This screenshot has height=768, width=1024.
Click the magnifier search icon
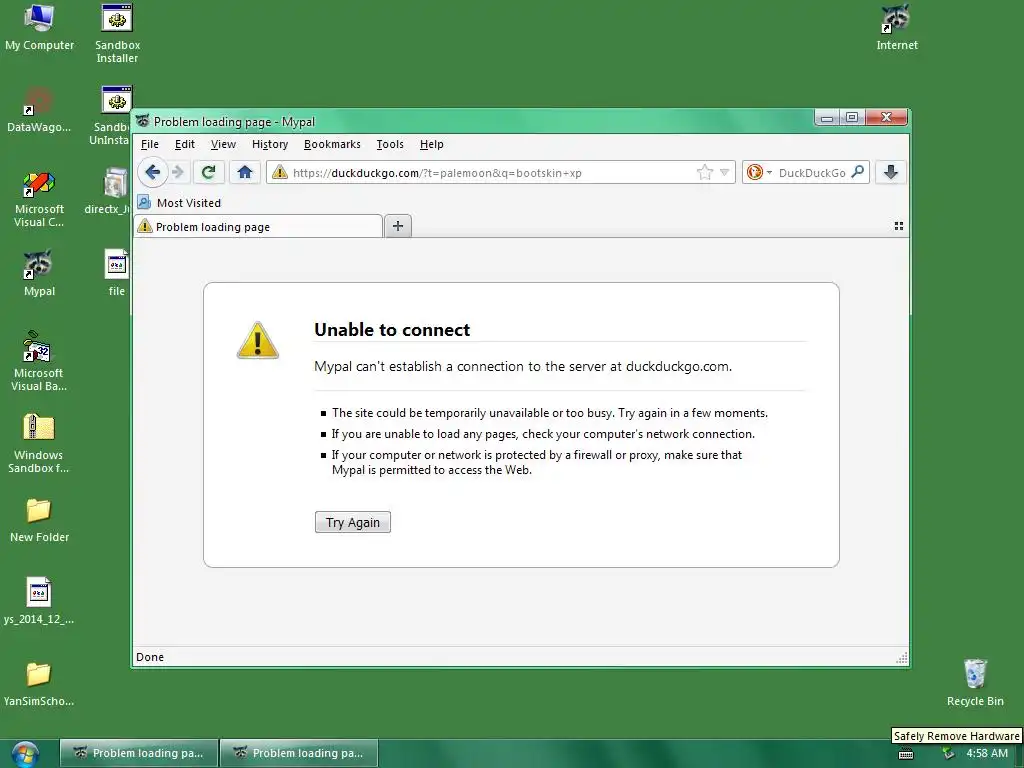click(x=858, y=172)
